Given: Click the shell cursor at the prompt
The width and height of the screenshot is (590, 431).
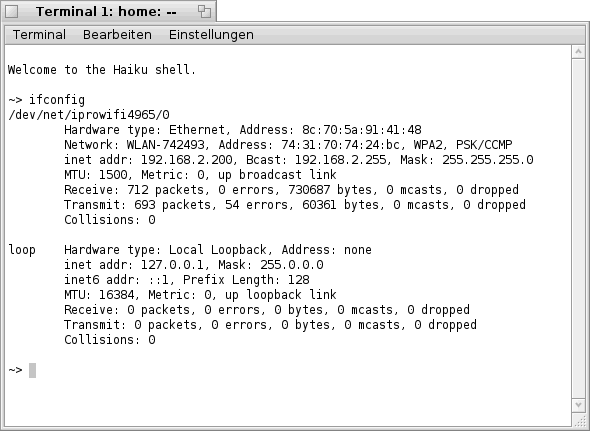Looking at the screenshot, I should 32,370.
